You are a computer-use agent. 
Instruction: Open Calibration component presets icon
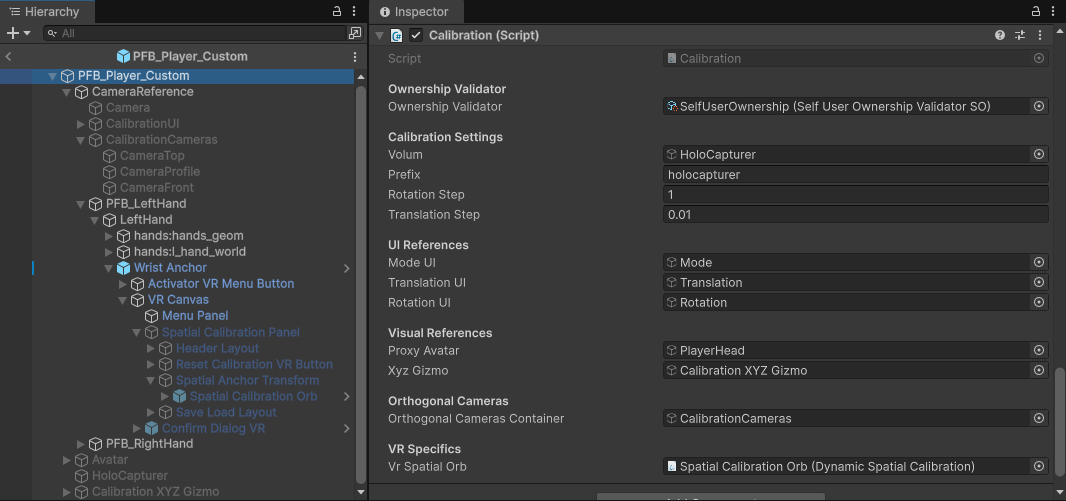[1020, 35]
